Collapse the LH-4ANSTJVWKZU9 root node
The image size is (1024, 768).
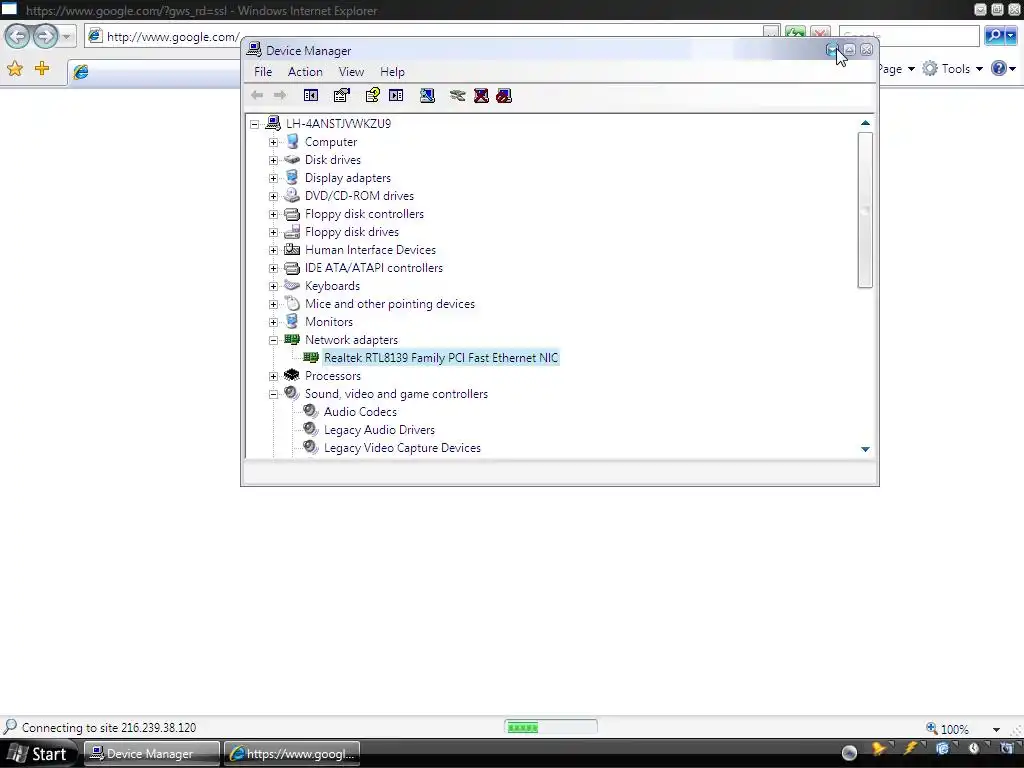(255, 124)
